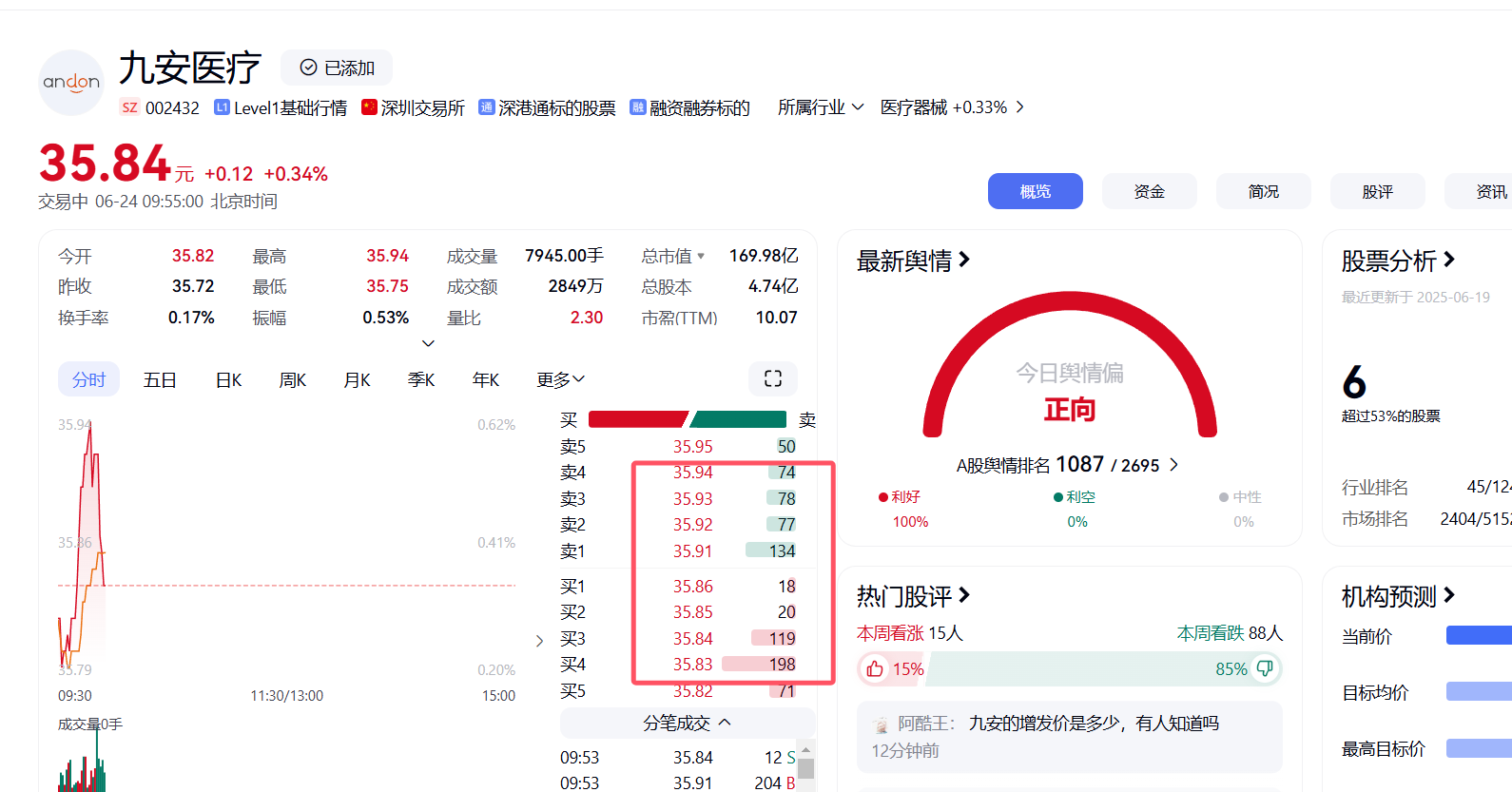Collapse the 分笔成交 section
This screenshot has width=1512, height=792.
point(688,723)
